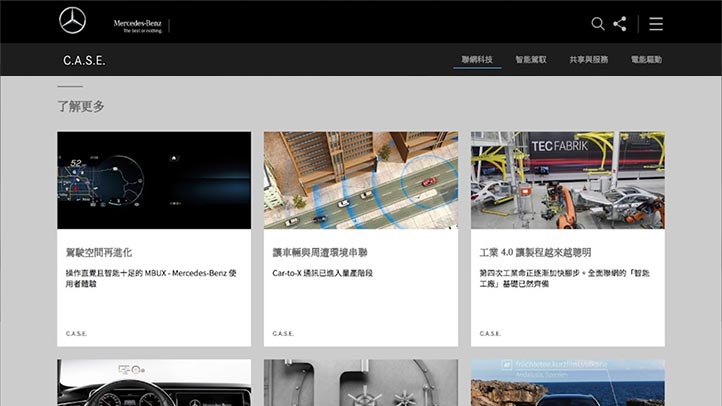Click the Mercedes-Benz star logo
This screenshot has width=722, height=406.
point(72,21)
